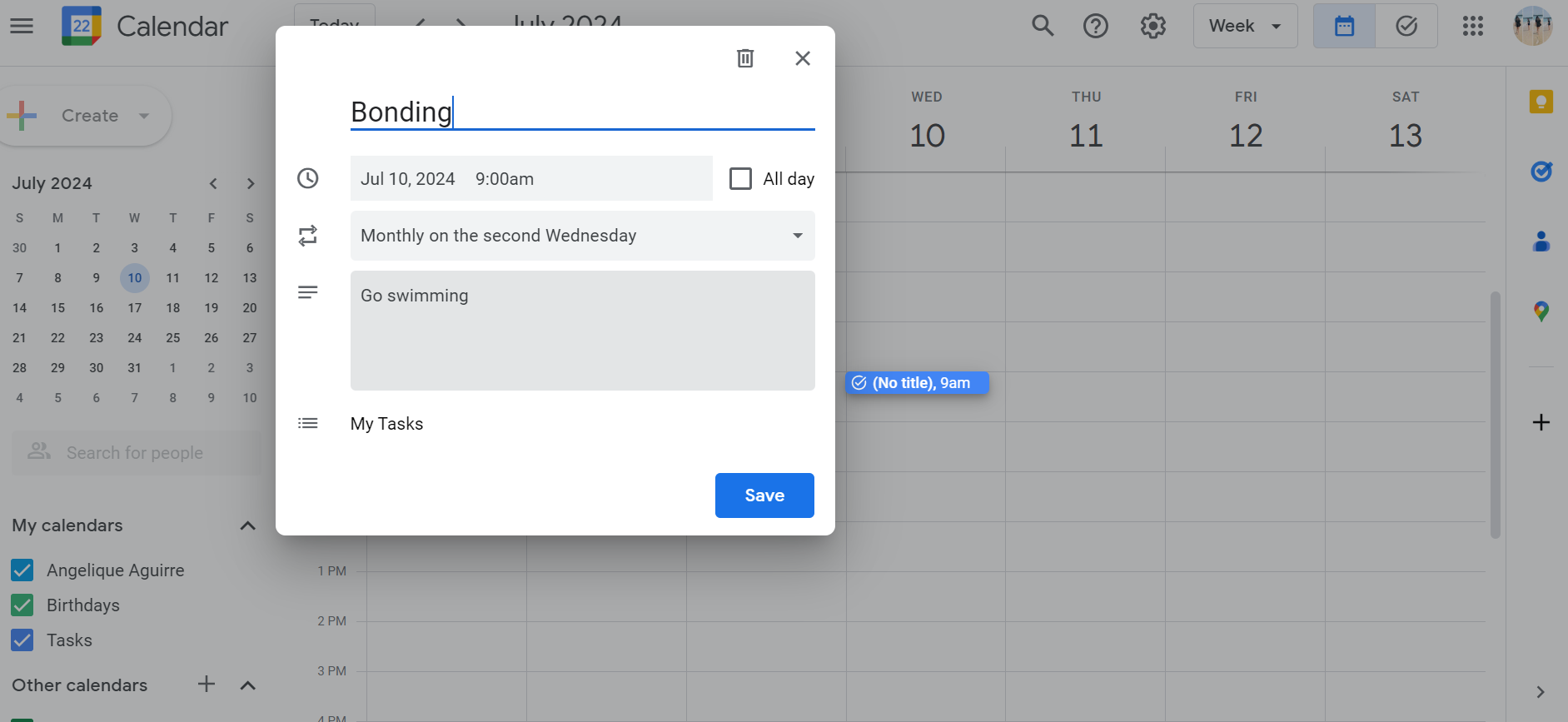The height and width of the screenshot is (722, 1568).
Task: Open Contacts from the side panel
Action: tap(1541, 241)
